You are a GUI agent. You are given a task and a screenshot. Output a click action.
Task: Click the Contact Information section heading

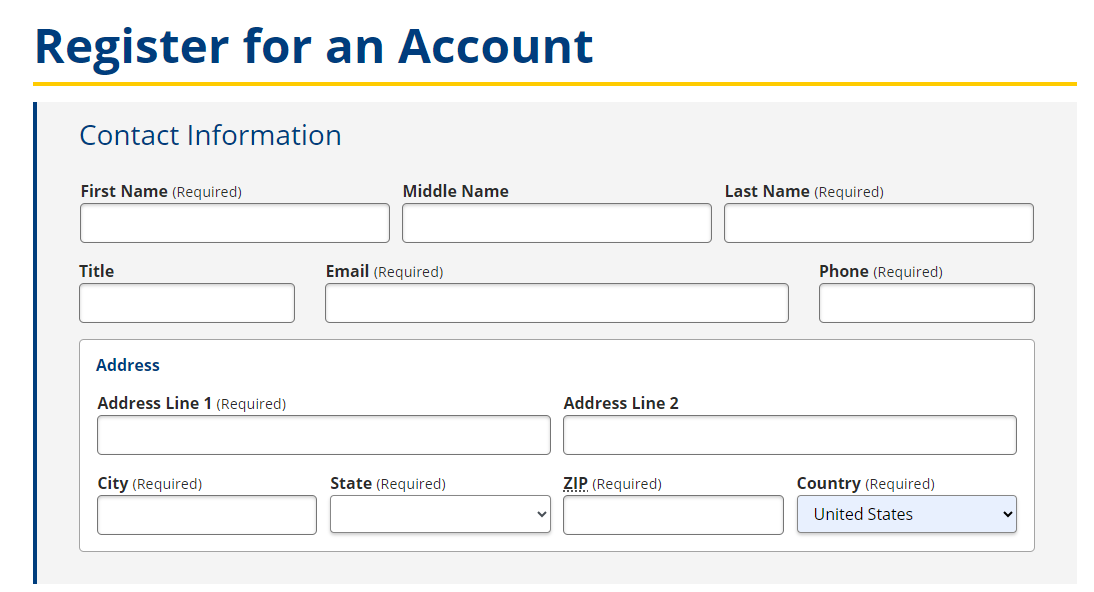click(x=210, y=135)
